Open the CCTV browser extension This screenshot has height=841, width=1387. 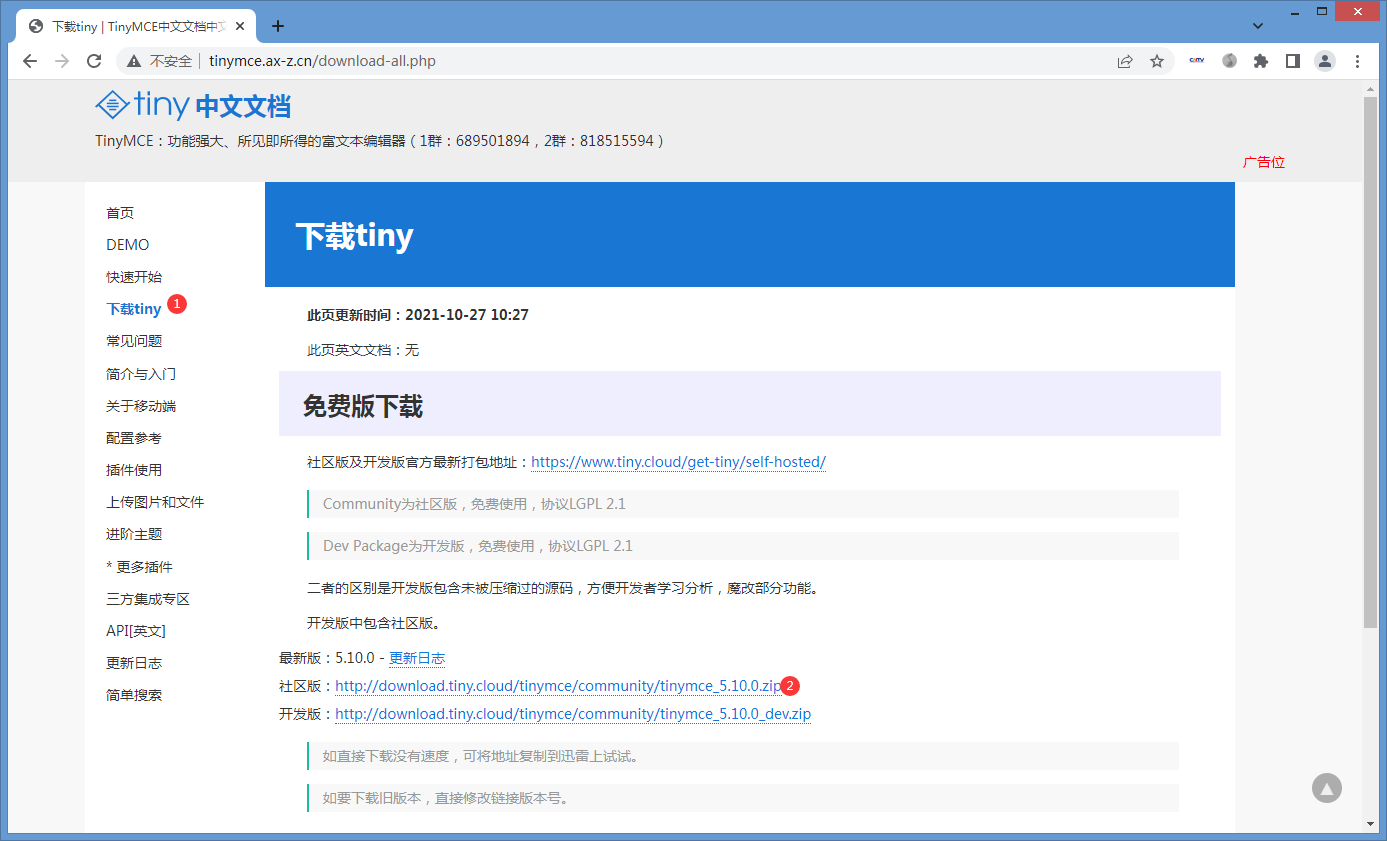click(x=1197, y=61)
